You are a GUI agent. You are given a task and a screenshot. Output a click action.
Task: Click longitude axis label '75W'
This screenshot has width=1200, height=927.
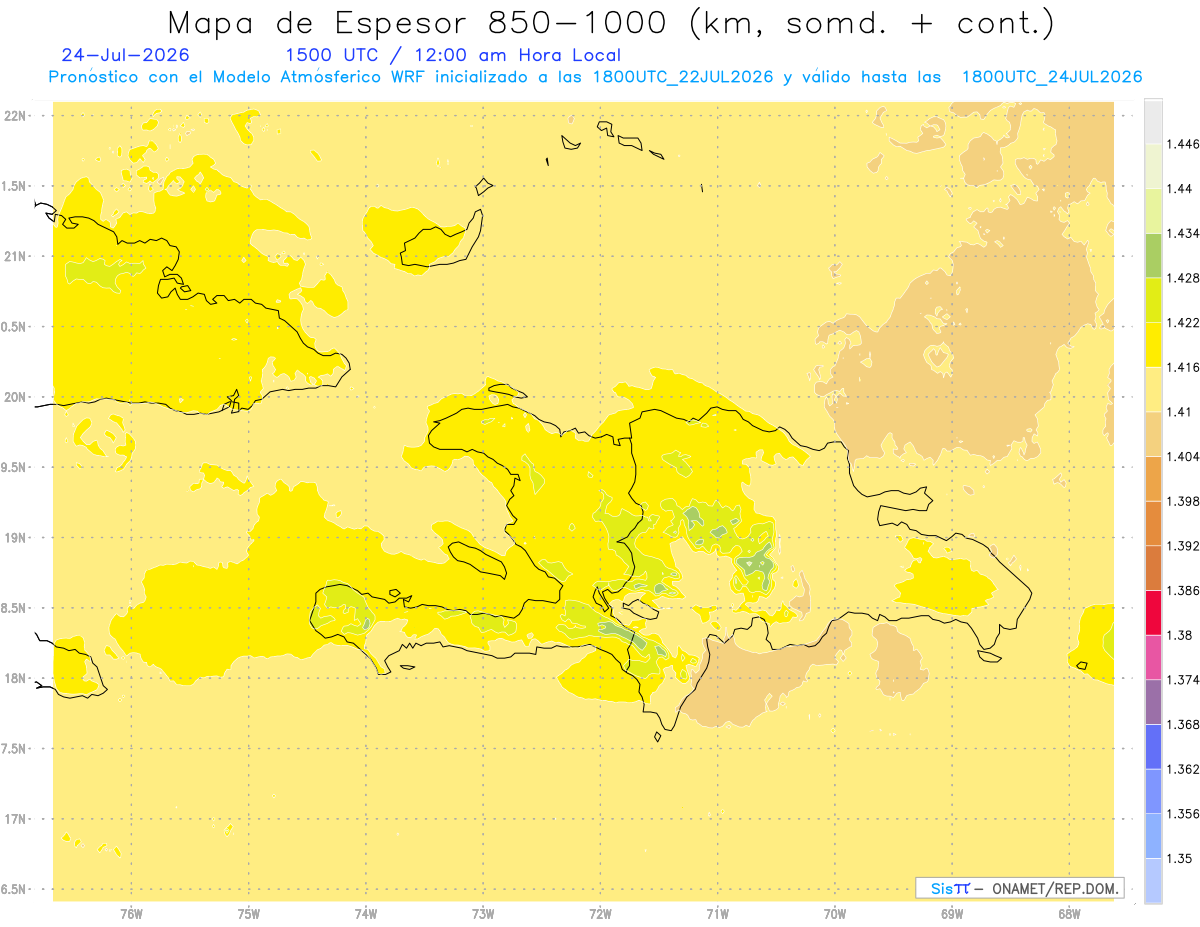coord(249,913)
